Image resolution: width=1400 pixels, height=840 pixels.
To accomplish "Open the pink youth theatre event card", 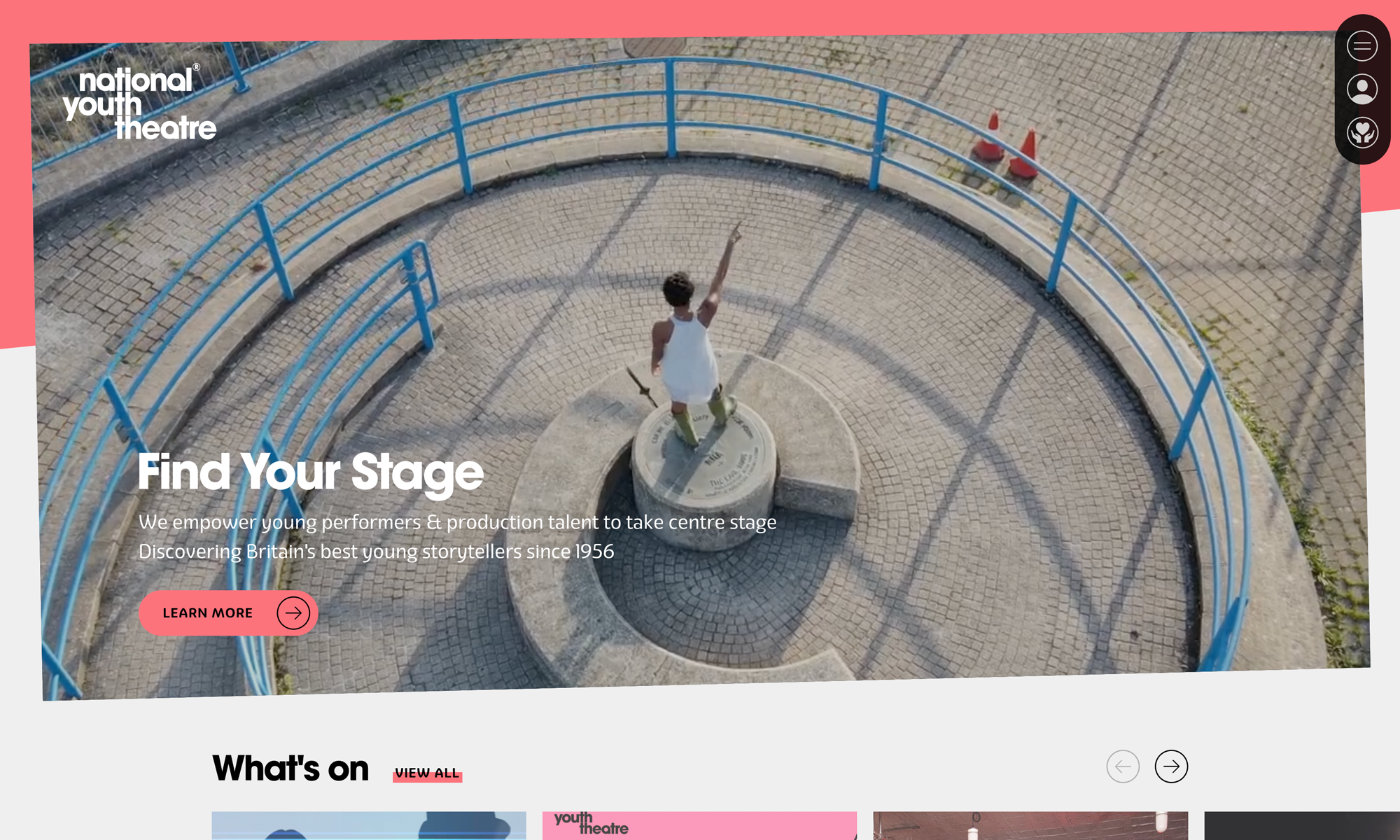I will tap(699, 826).
